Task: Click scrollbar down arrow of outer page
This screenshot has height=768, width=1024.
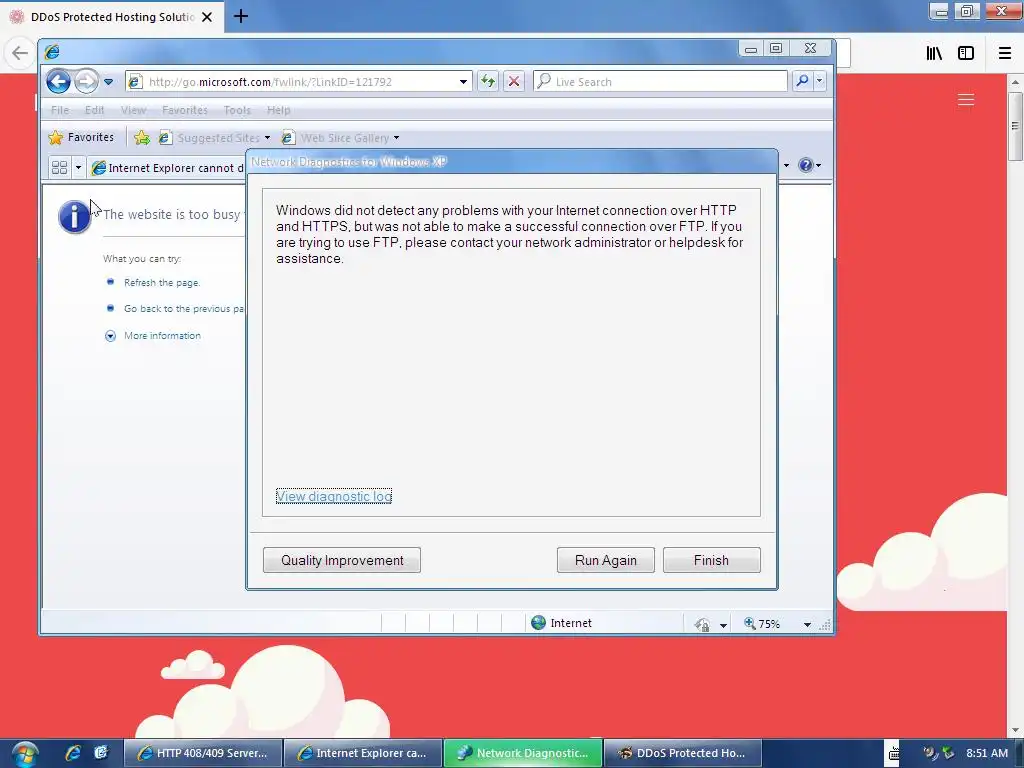Action: click(1015, 729)
